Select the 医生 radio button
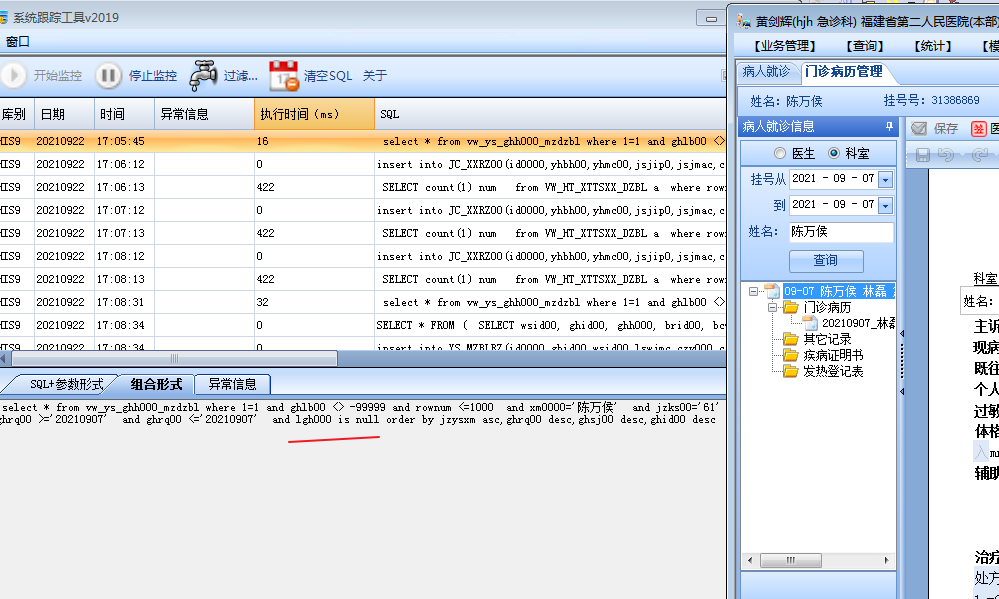Viewport: 999px width, 599px height. (x=780, y=153)
